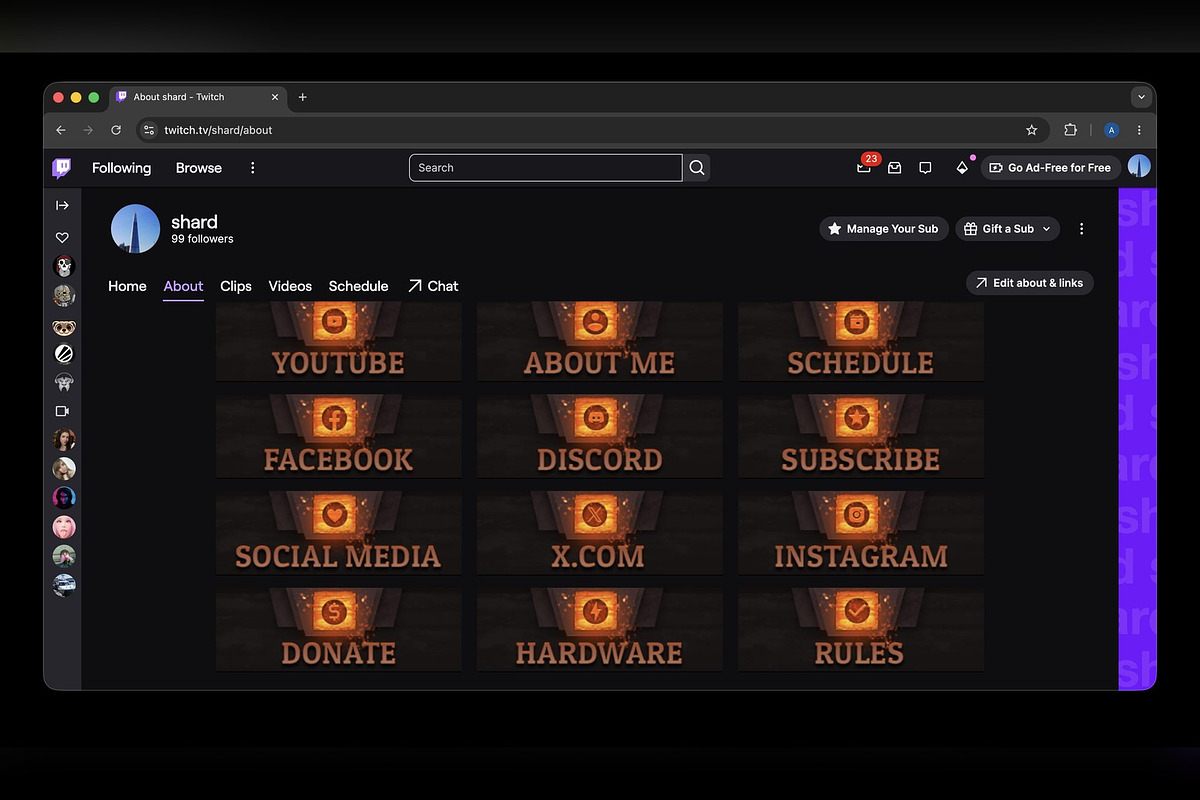Bookmark this page with star icon

coord(1032,130)
